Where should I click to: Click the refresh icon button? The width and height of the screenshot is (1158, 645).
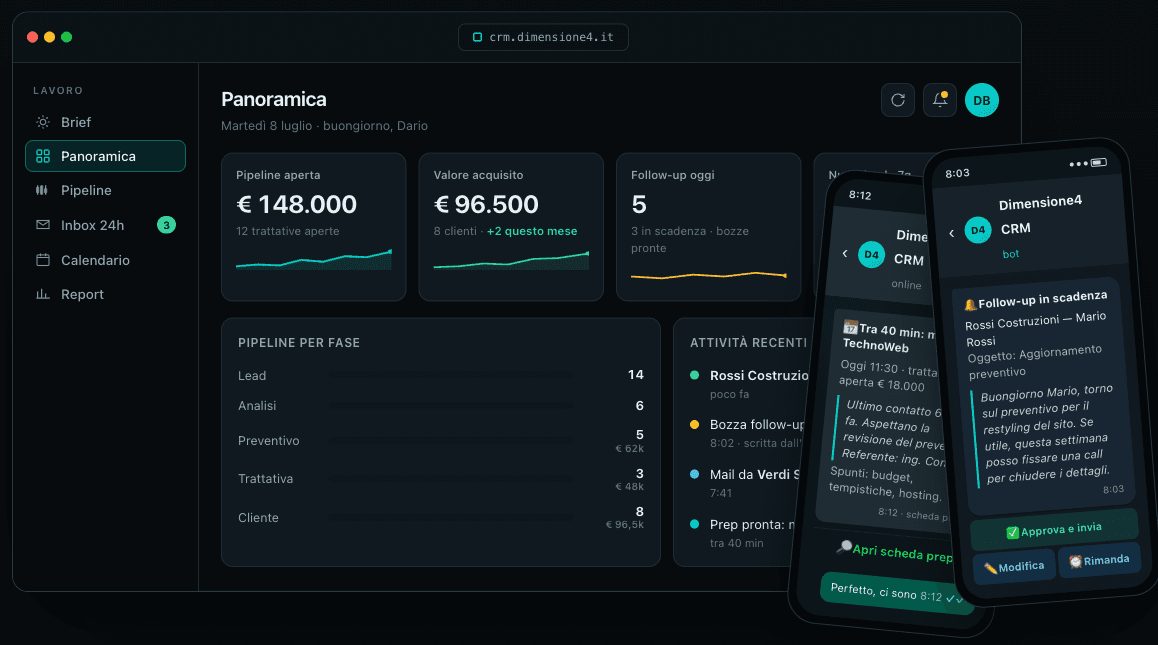898,100
